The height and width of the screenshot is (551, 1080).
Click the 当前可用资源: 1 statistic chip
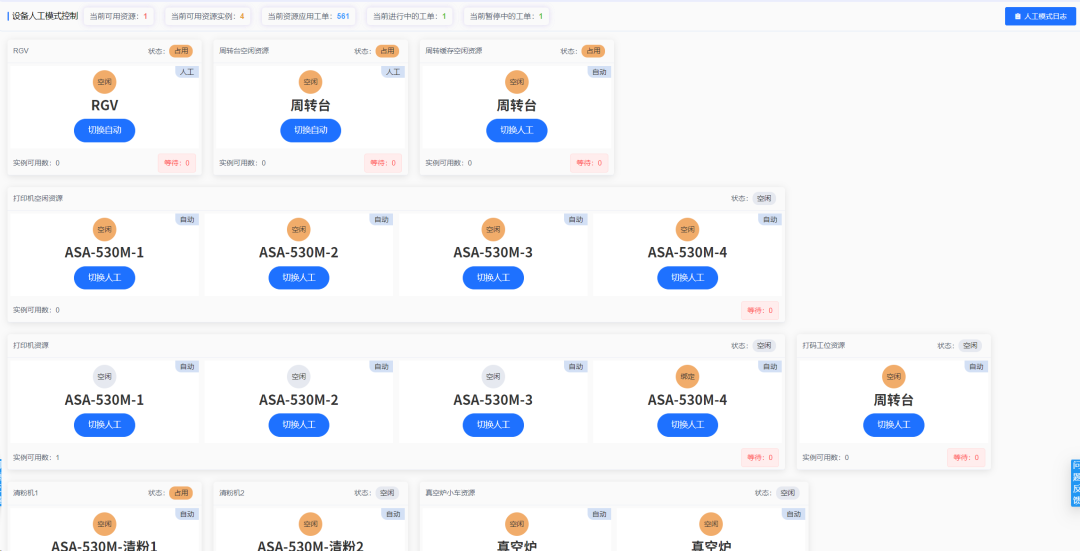[x=118, y=16]
